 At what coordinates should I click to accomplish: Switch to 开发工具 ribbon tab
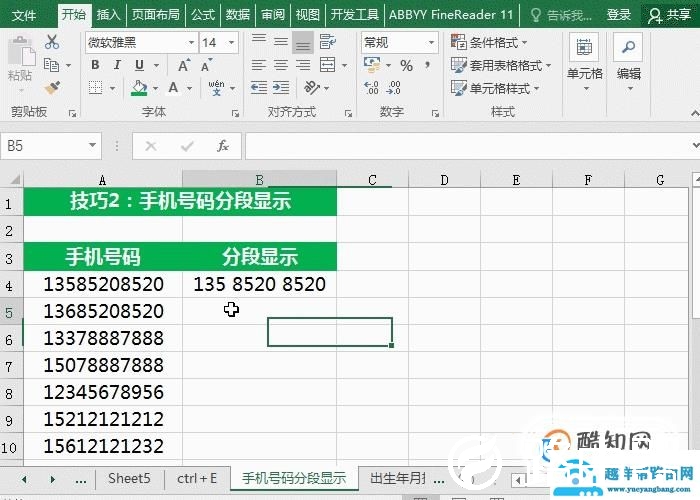(x=354, y=15)
